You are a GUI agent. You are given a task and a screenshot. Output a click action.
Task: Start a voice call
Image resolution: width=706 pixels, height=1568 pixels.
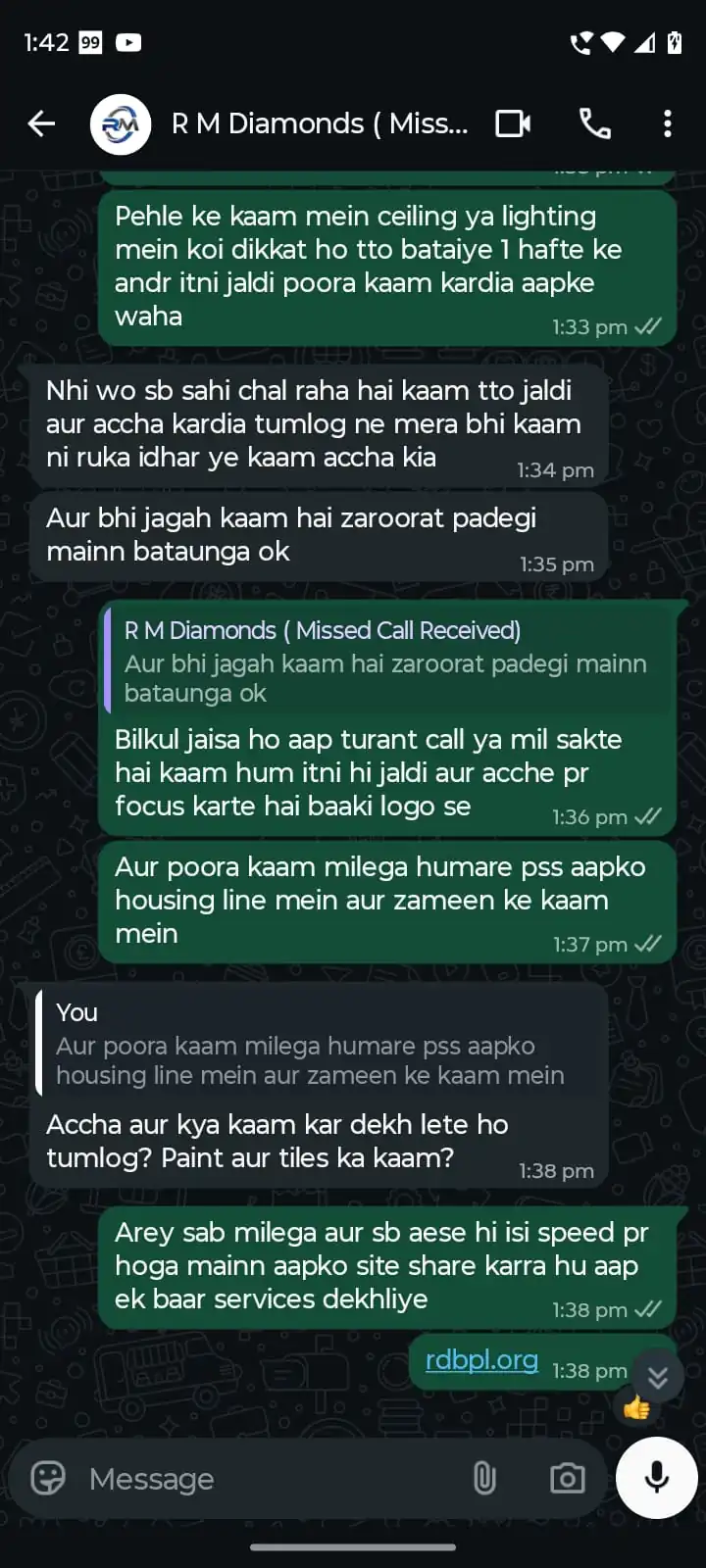tap(594, 123)
